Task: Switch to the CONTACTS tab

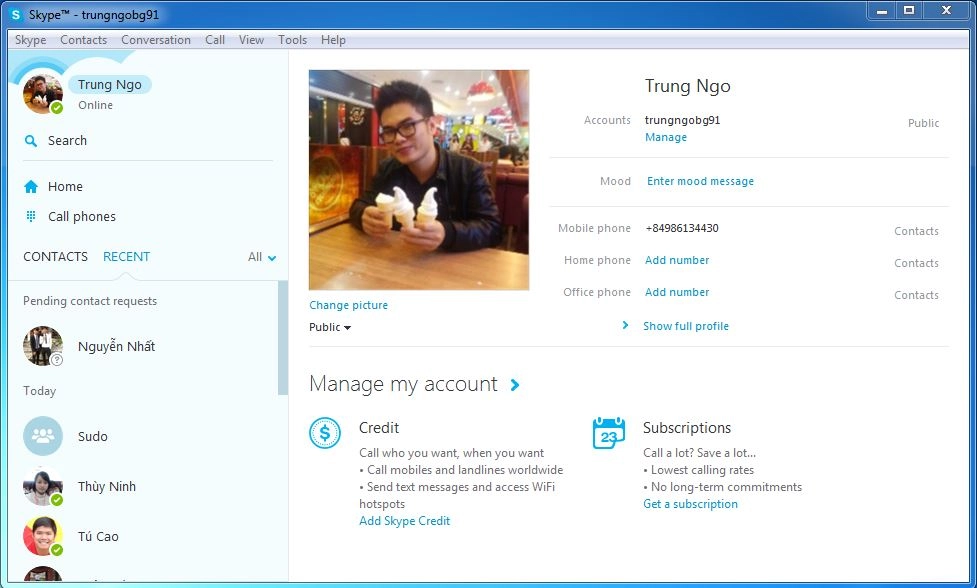Action: click(55, 257)
